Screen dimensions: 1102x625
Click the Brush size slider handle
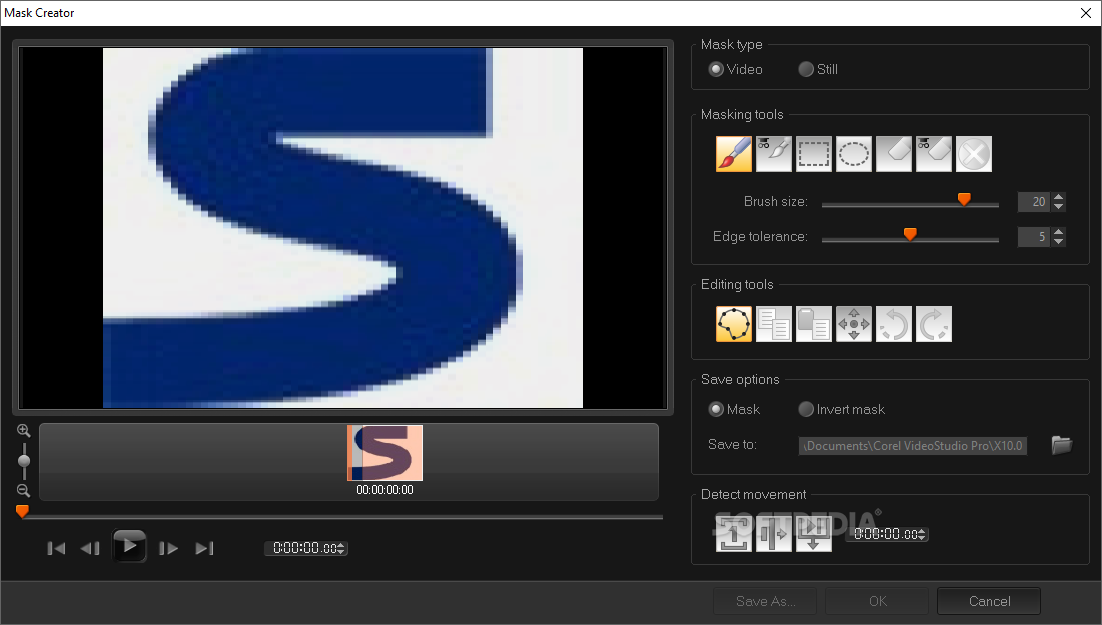coord(964,200)
